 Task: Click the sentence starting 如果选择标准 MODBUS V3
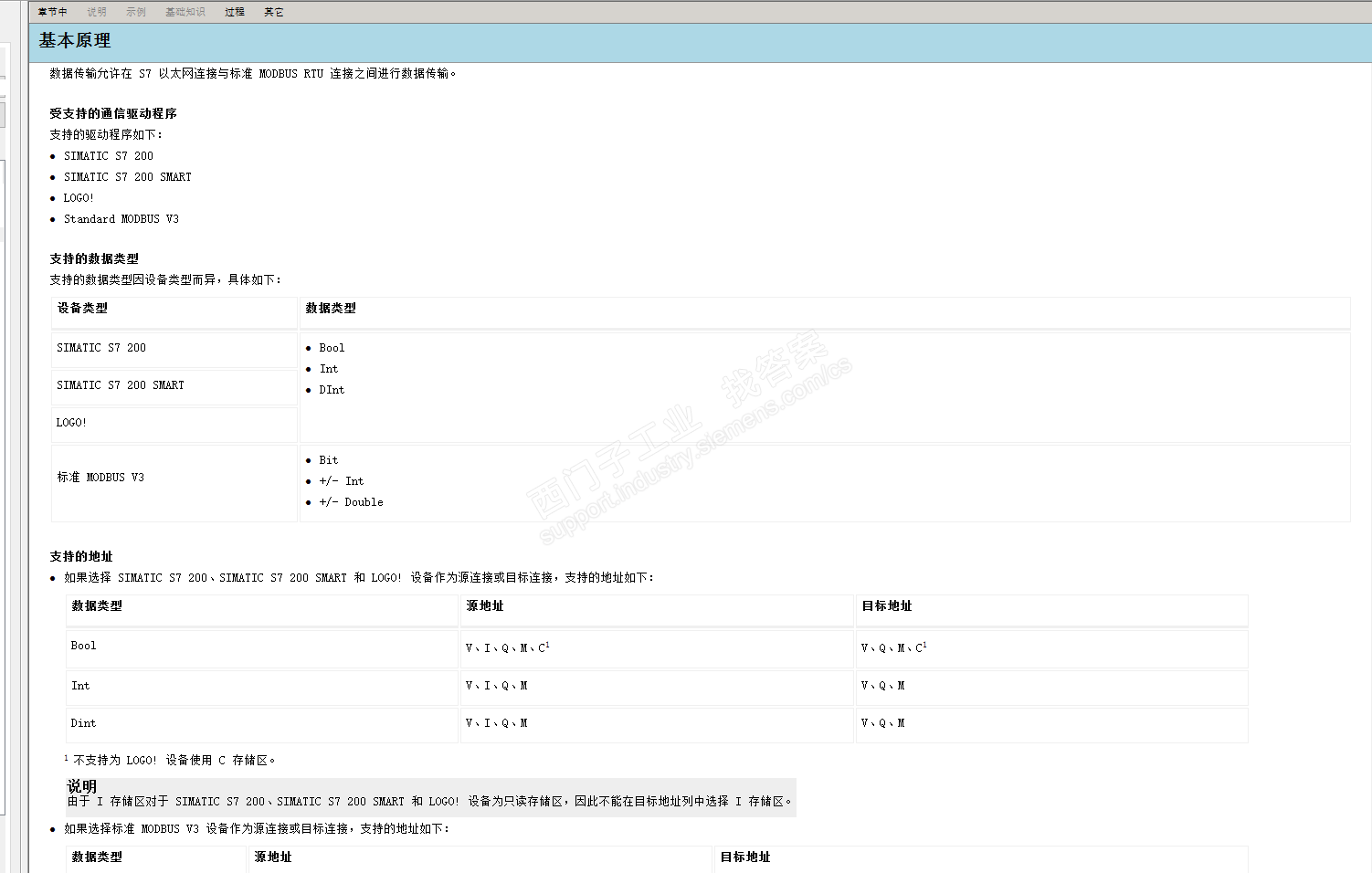[257, 829]
